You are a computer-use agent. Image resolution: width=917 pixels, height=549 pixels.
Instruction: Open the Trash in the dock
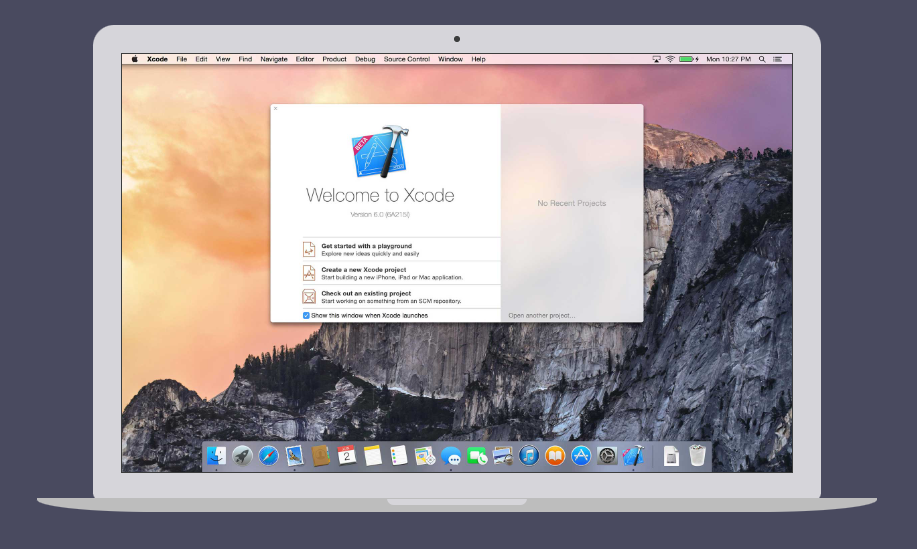(x=697, y=455)
